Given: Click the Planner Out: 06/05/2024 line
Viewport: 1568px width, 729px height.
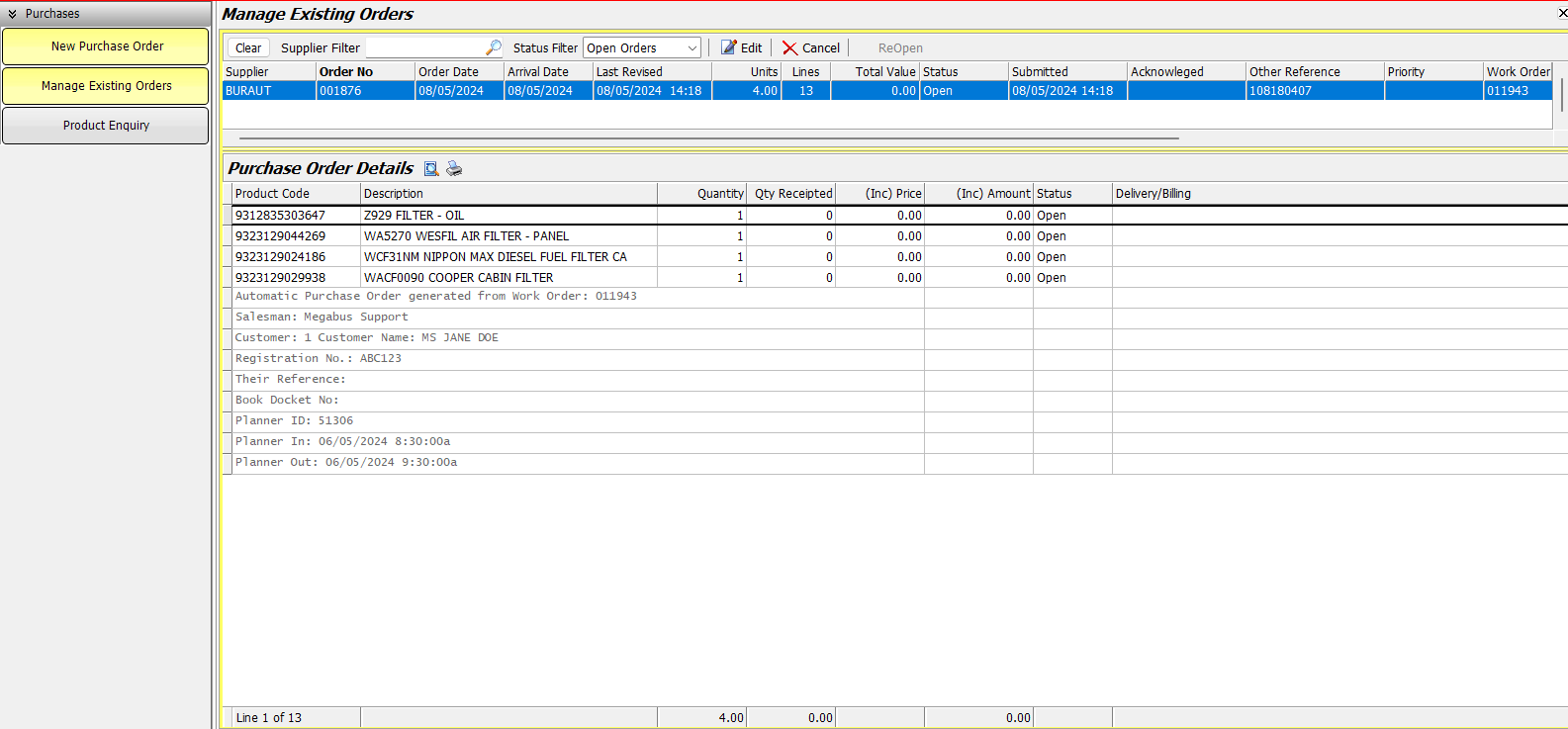Looking at the screenshot, I should 578,463.
